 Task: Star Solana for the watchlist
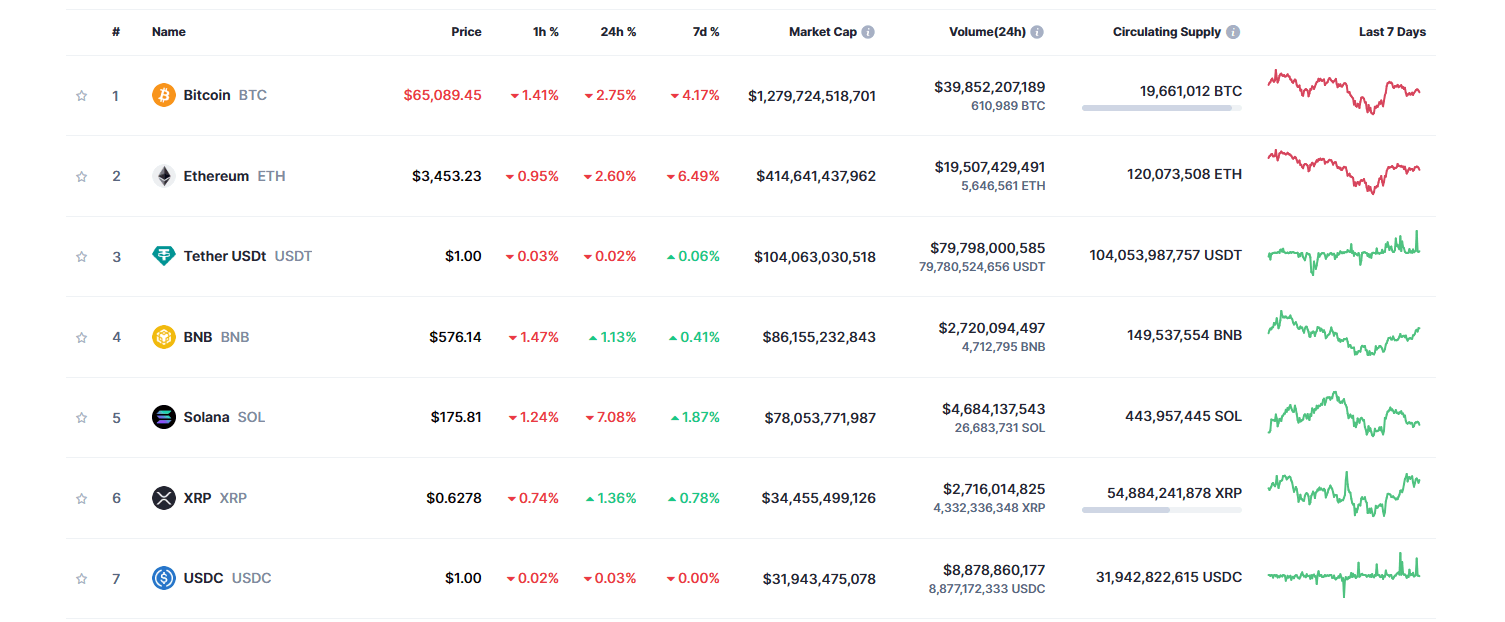(81, 418)
